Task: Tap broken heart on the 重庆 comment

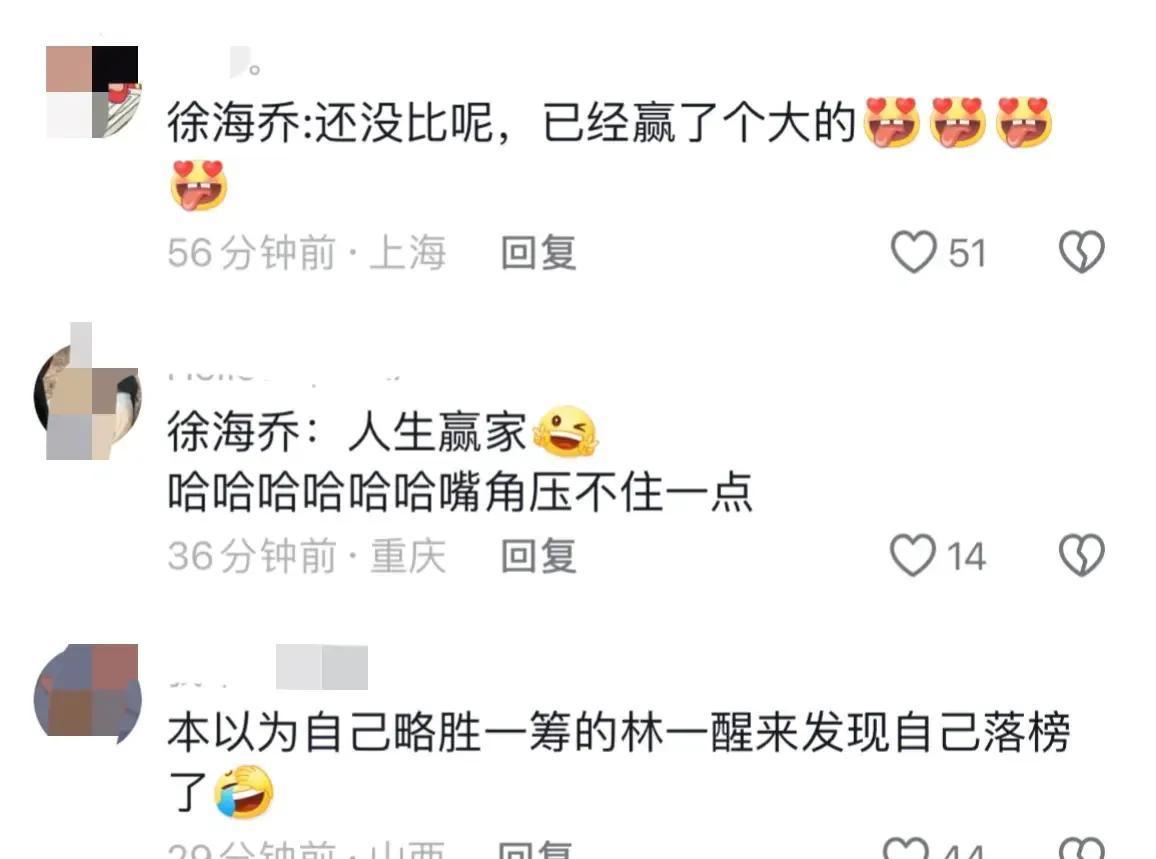Action: tap(1082, 555)
